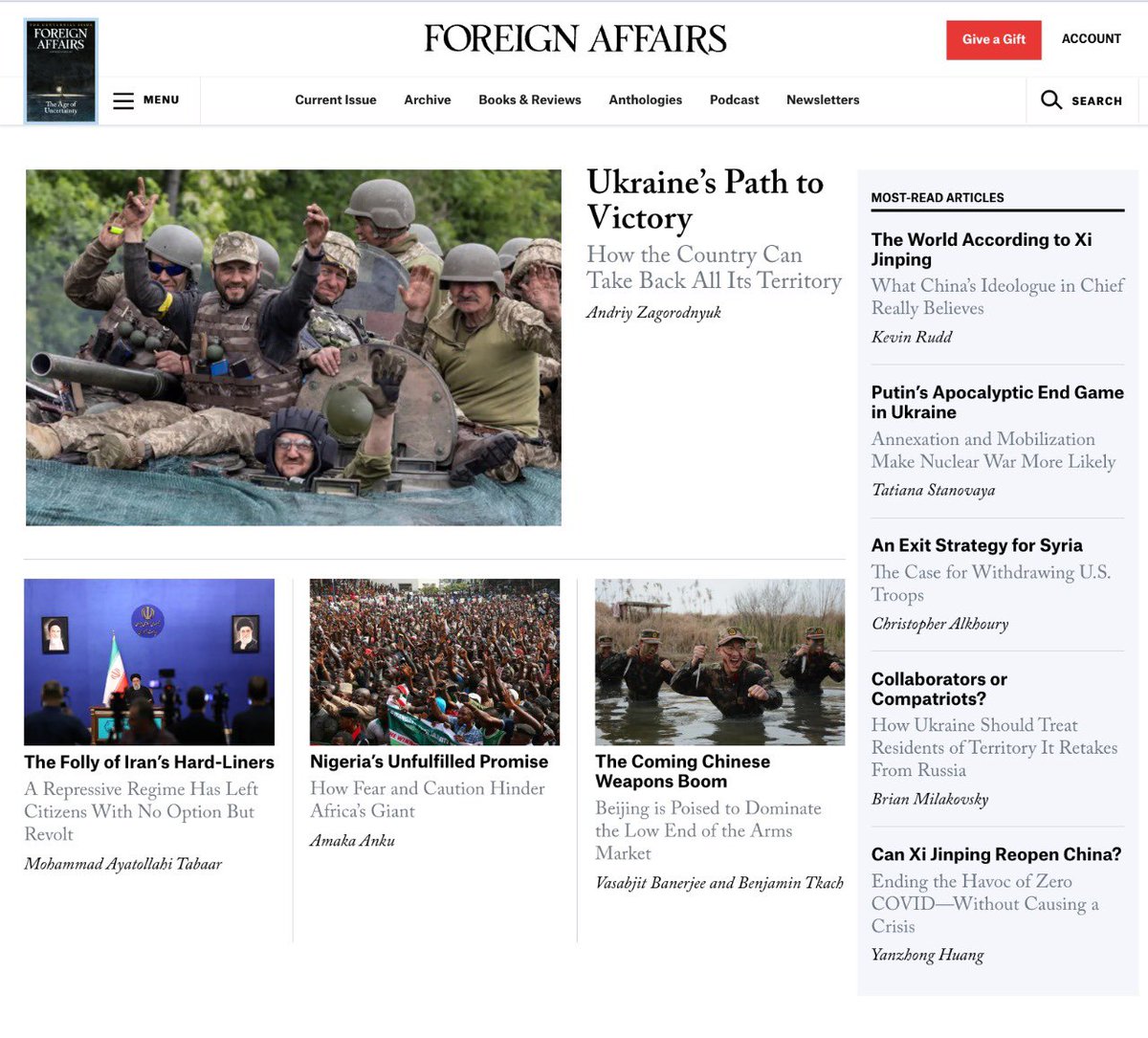Click the Give a Gift button
1148x1038 pixels.
[994, 40]
